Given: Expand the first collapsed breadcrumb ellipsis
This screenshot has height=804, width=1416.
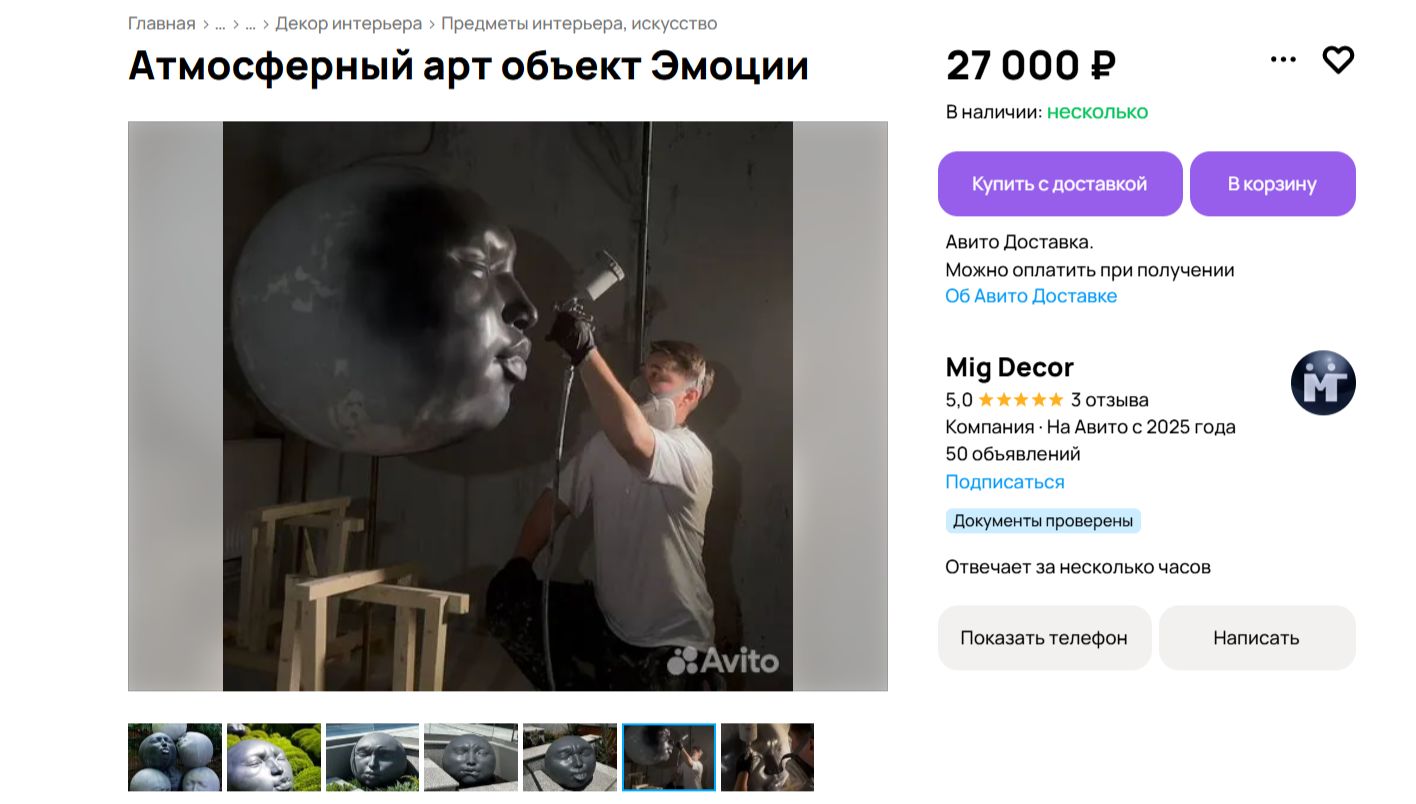Looking at the screenshot, I should pyautogui.click(x=220, y=23).
